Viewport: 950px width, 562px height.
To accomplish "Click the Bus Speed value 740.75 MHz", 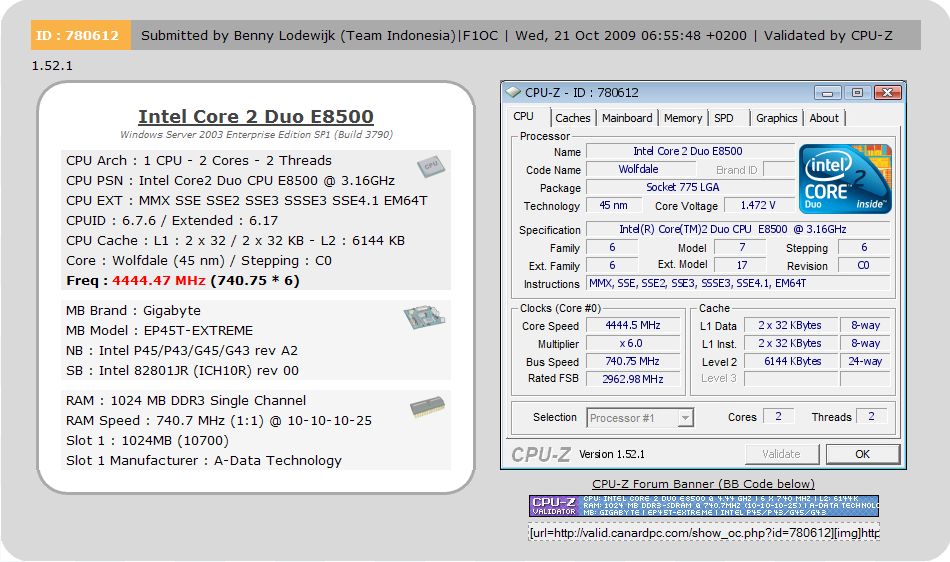I will tap(633, 362).
